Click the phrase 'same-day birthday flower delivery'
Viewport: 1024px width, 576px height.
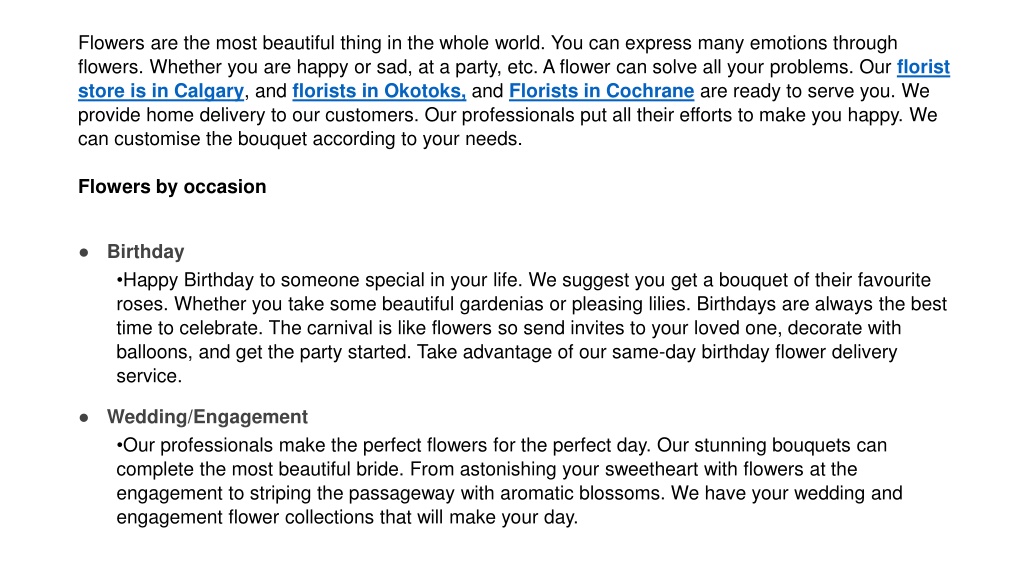point(756,352)
